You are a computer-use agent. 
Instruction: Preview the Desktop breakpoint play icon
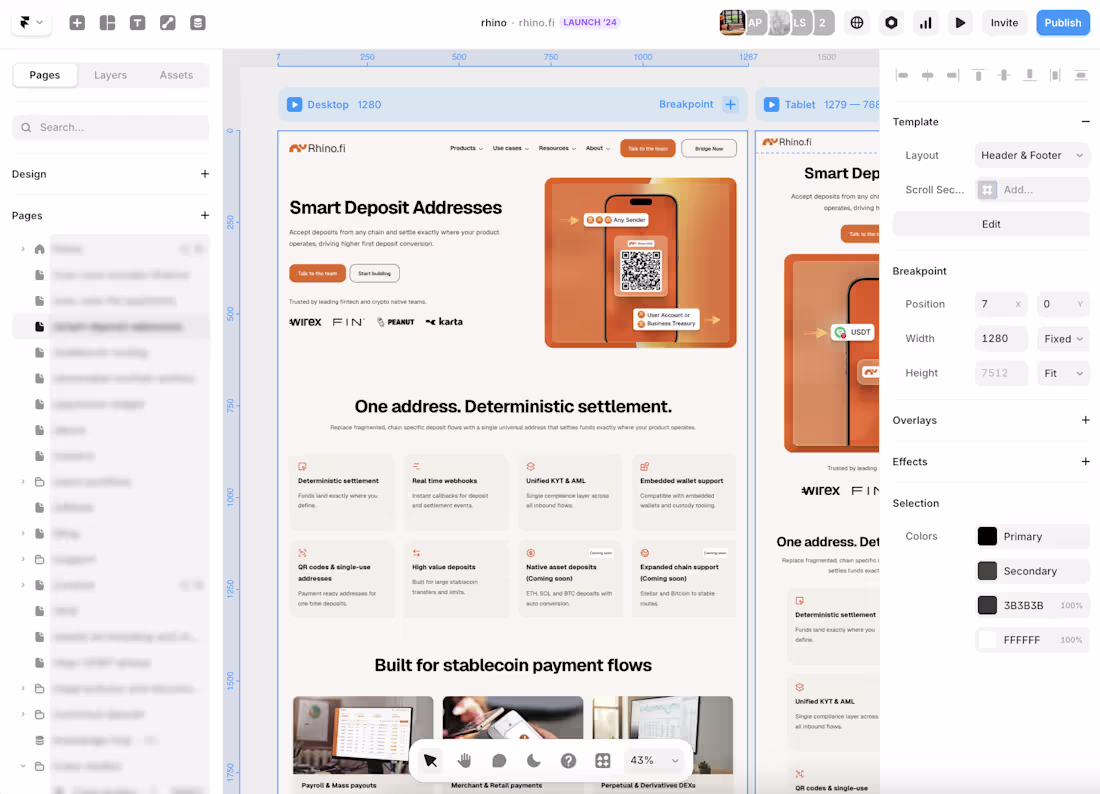(295, 105)
